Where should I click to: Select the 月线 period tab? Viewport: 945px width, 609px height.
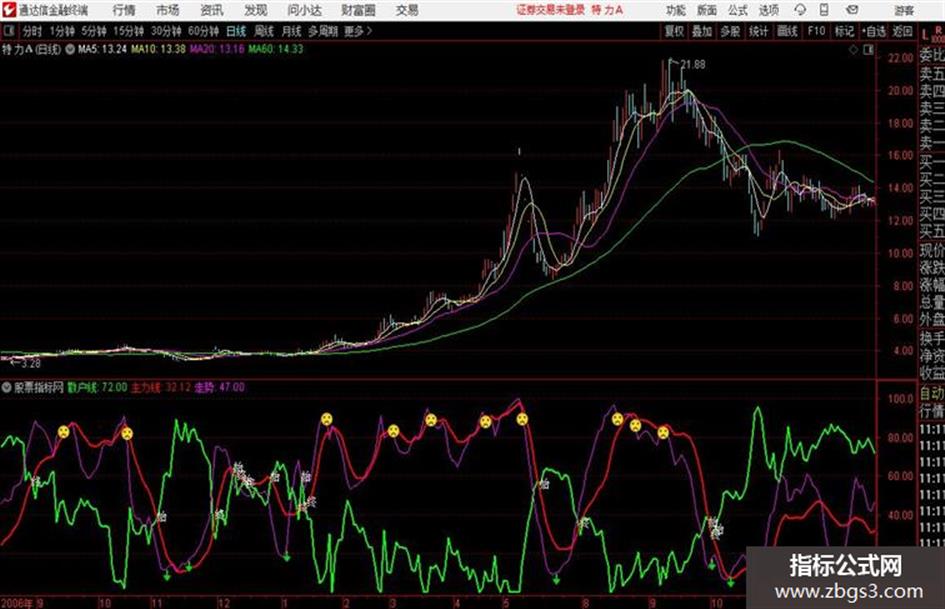(x=291, y=31)
